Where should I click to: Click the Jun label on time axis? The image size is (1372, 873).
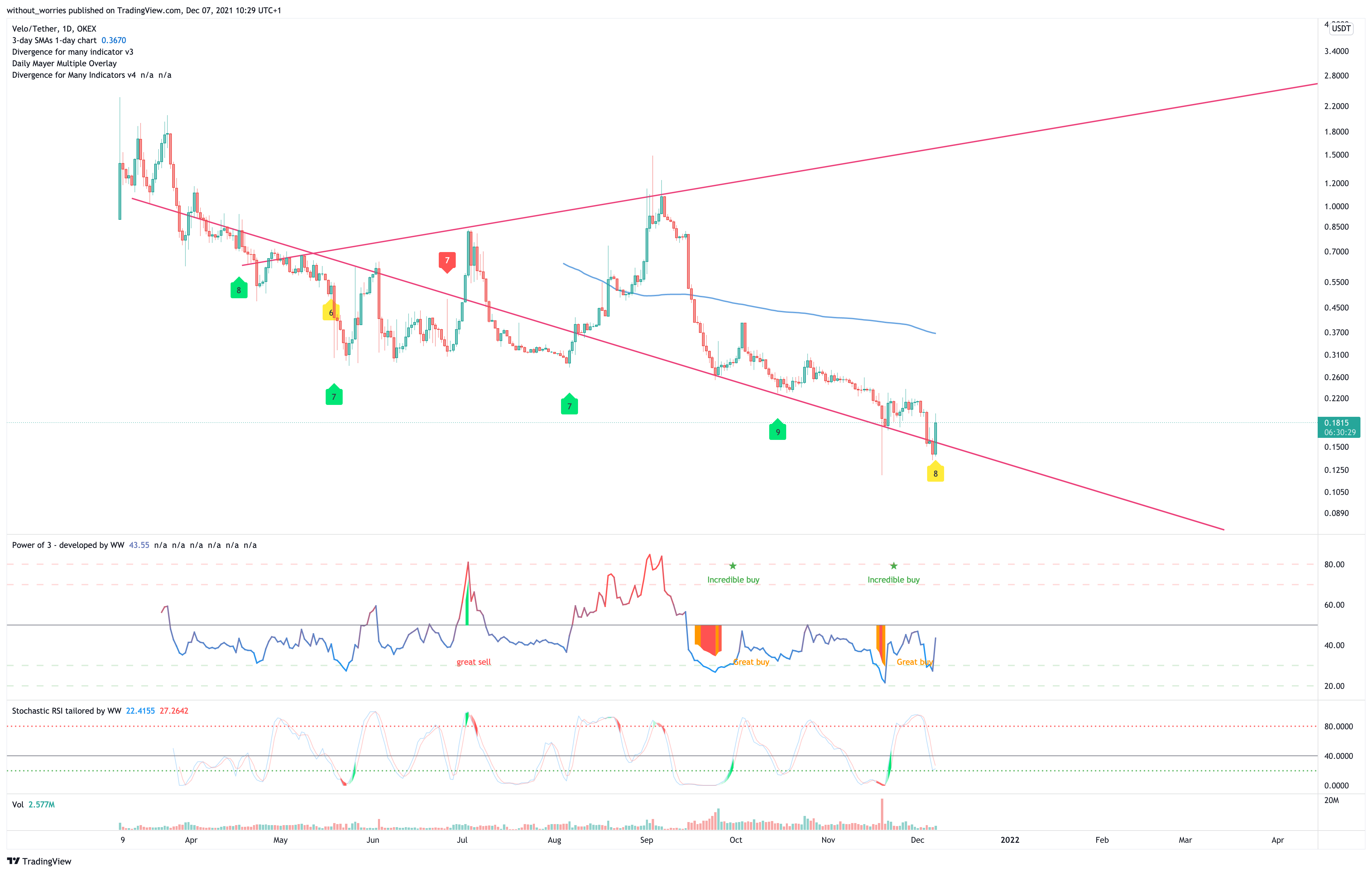click(x=373, y=840)
